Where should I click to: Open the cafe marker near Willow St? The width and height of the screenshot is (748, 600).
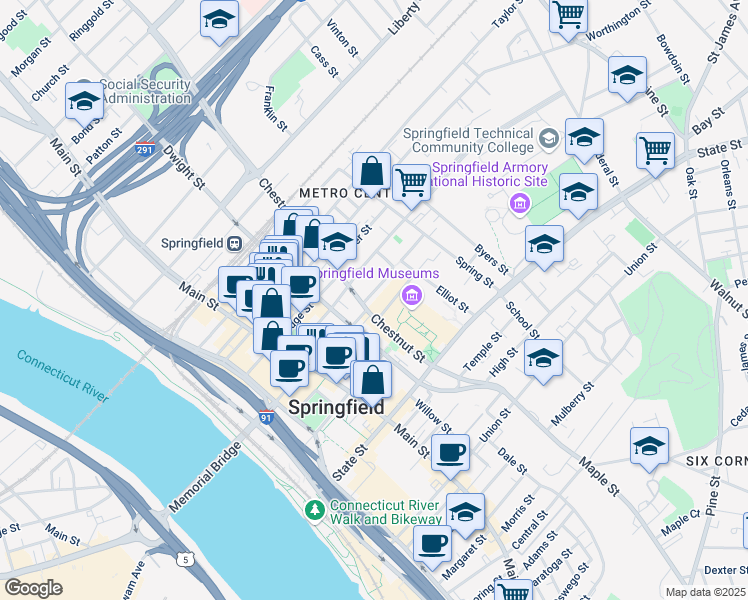click(450, 454)
